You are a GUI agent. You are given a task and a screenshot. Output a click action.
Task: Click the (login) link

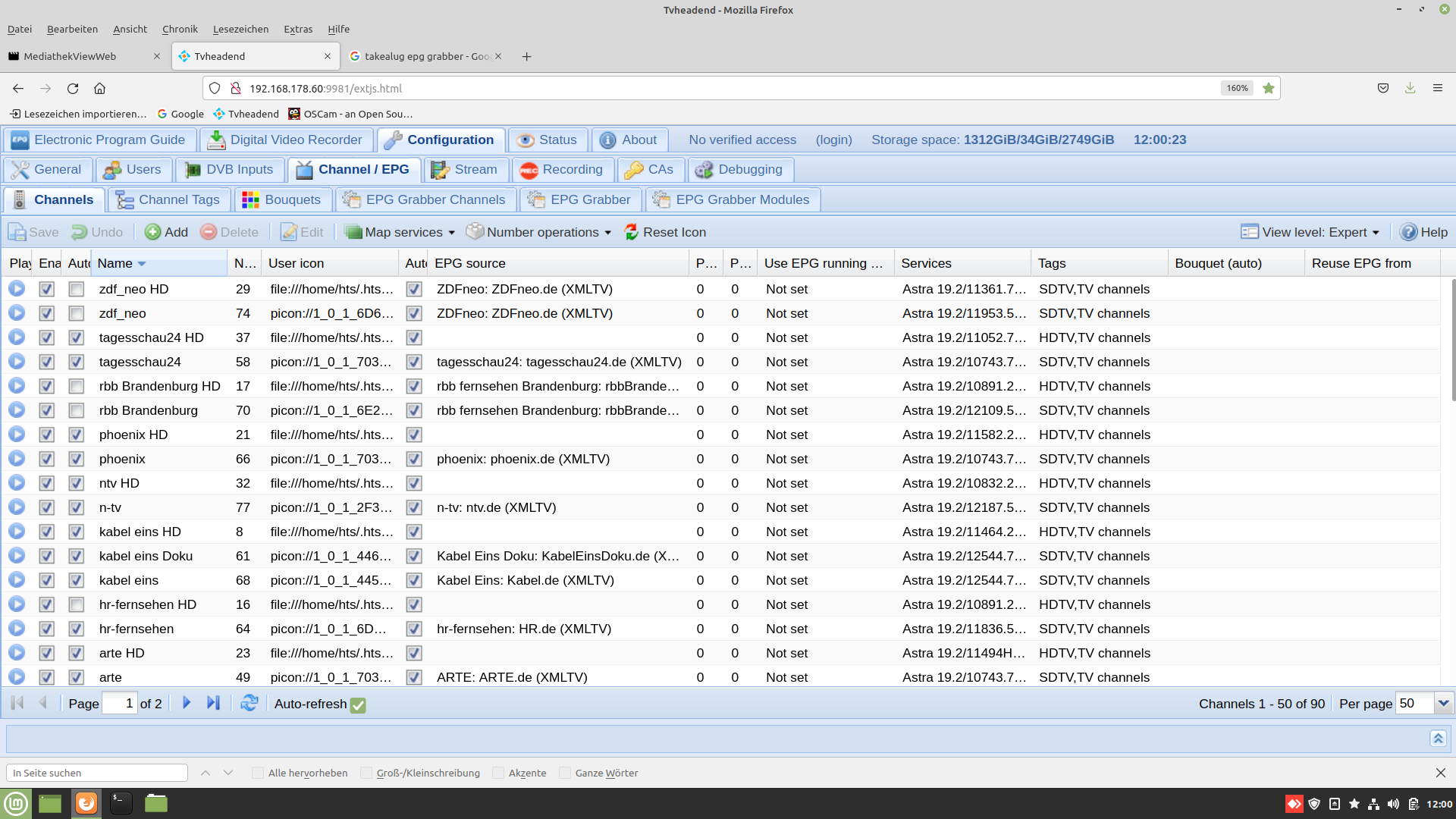833,140
